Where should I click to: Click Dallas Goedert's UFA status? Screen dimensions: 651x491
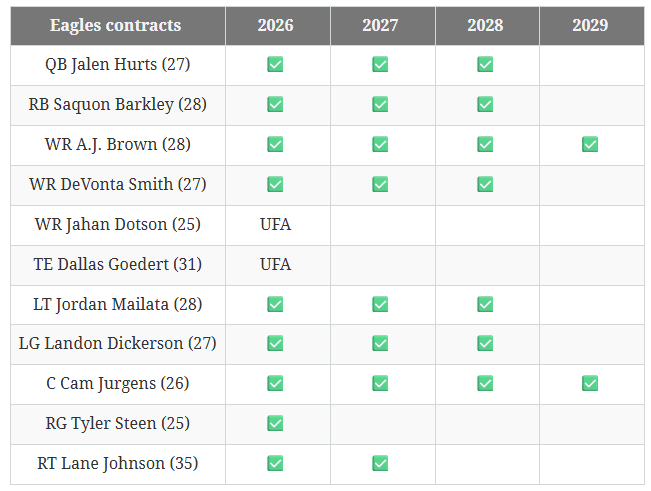click(x=275, y=264)
